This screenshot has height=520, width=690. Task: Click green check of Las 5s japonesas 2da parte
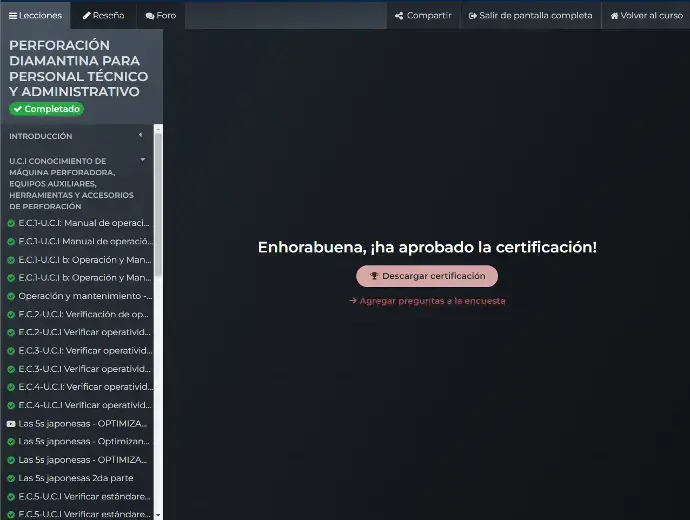11,478
